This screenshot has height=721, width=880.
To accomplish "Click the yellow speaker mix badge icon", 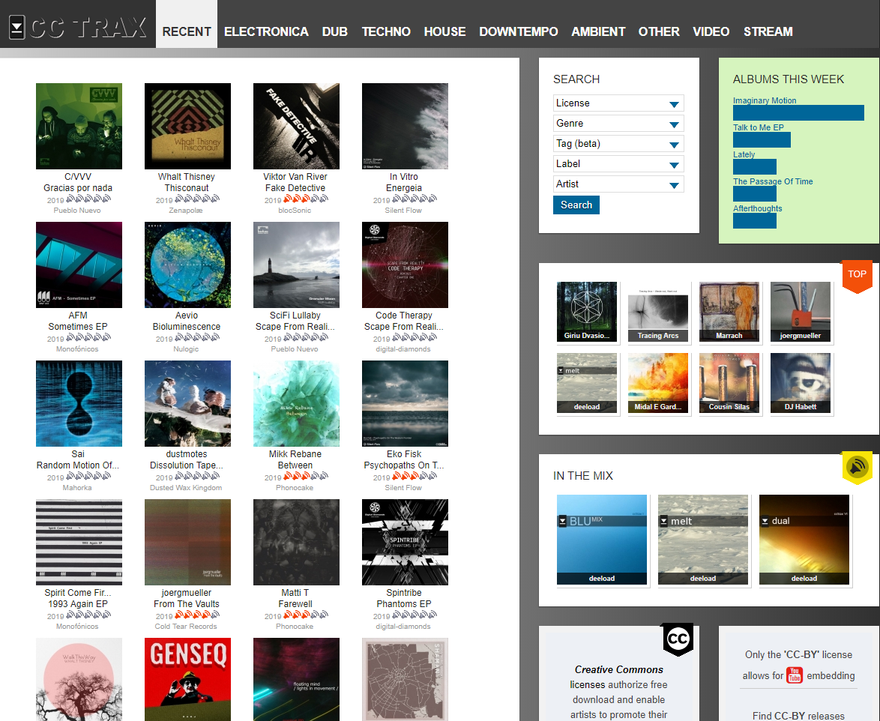I will 857,467.
